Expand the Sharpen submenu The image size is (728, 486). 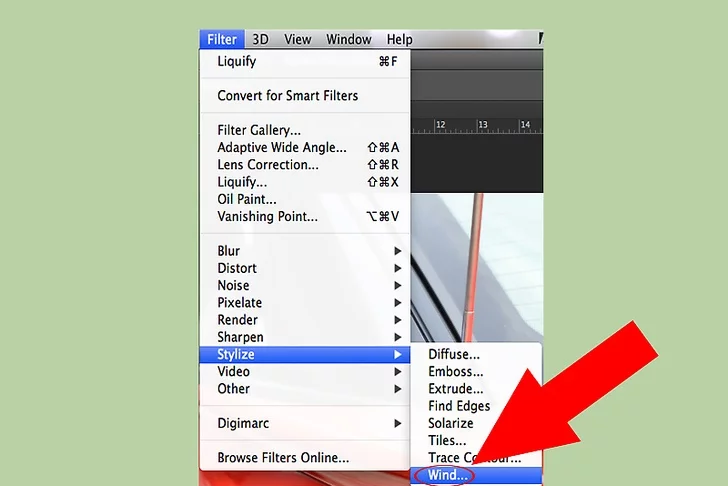point(240,337)
